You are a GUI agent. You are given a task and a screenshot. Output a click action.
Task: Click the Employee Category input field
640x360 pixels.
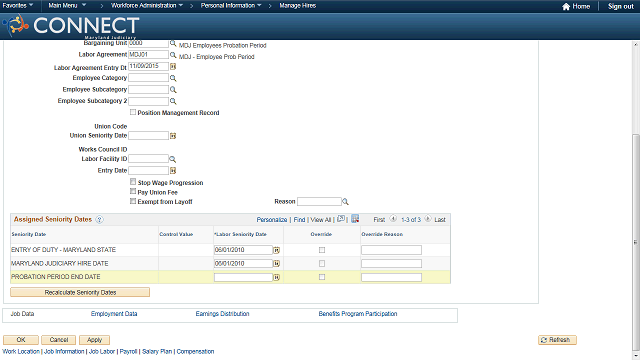pos(149,78)
